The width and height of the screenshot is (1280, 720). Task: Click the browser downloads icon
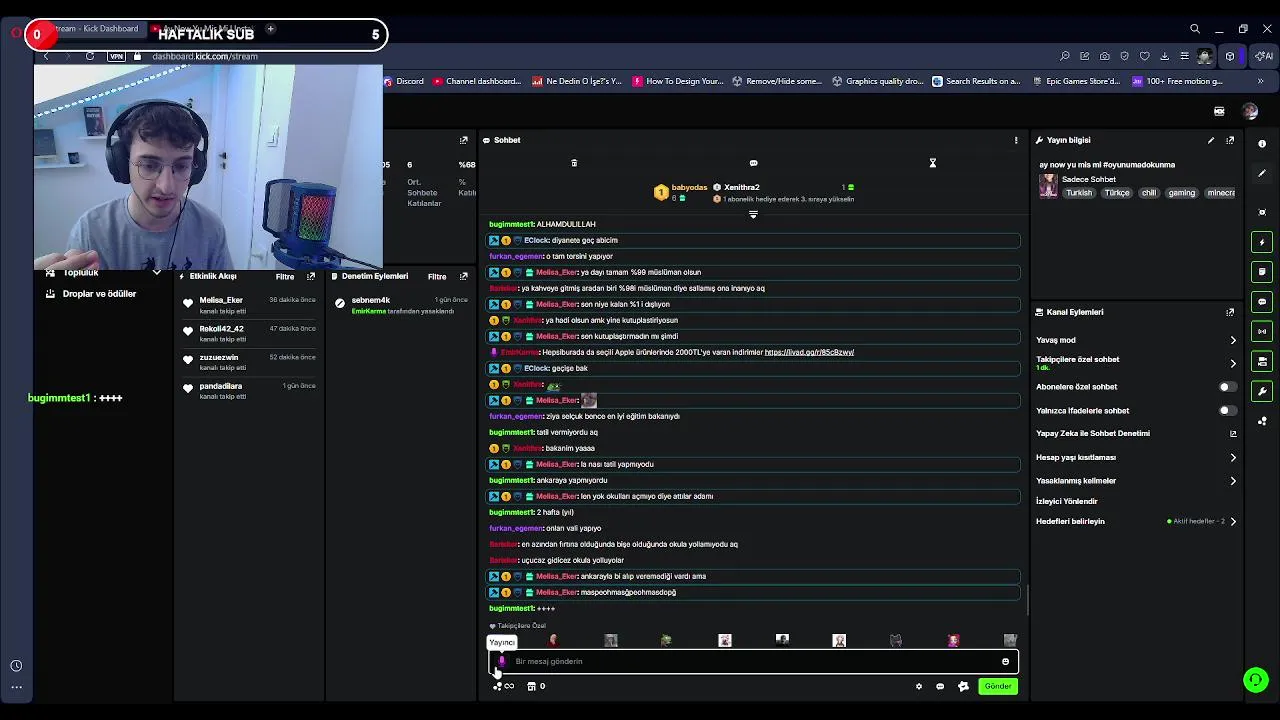tap(1165, 56)
